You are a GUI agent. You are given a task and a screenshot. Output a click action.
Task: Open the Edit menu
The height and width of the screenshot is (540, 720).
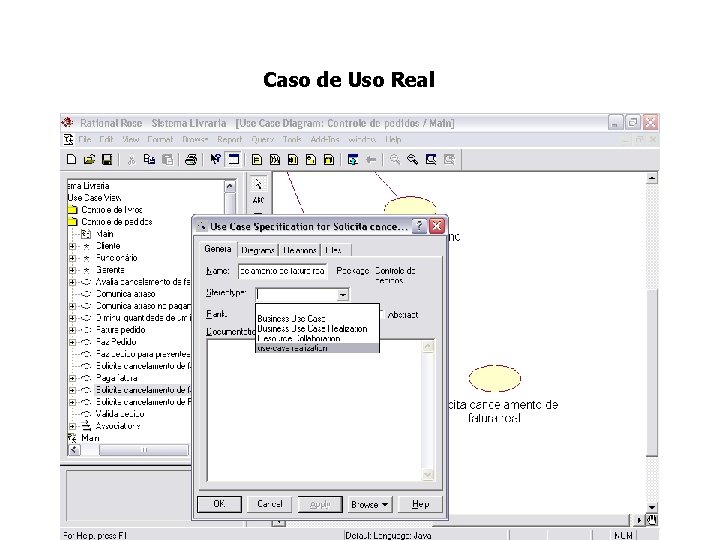pyautogui.click(x=107, y=139)
